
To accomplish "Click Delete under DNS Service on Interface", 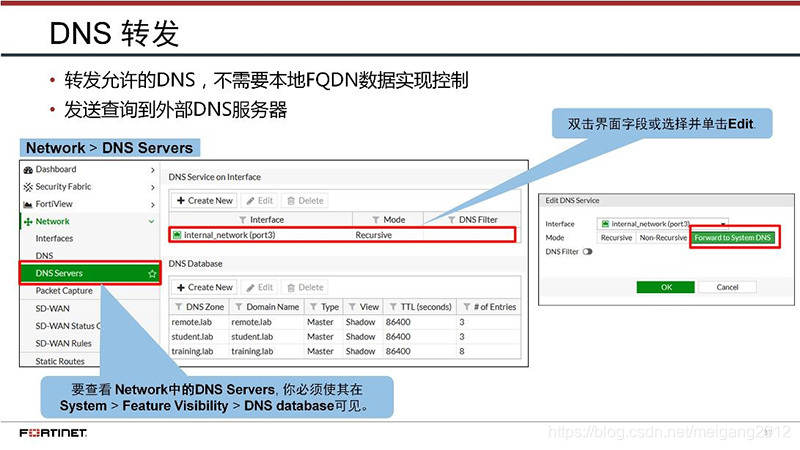I will (x=305, y=201).
